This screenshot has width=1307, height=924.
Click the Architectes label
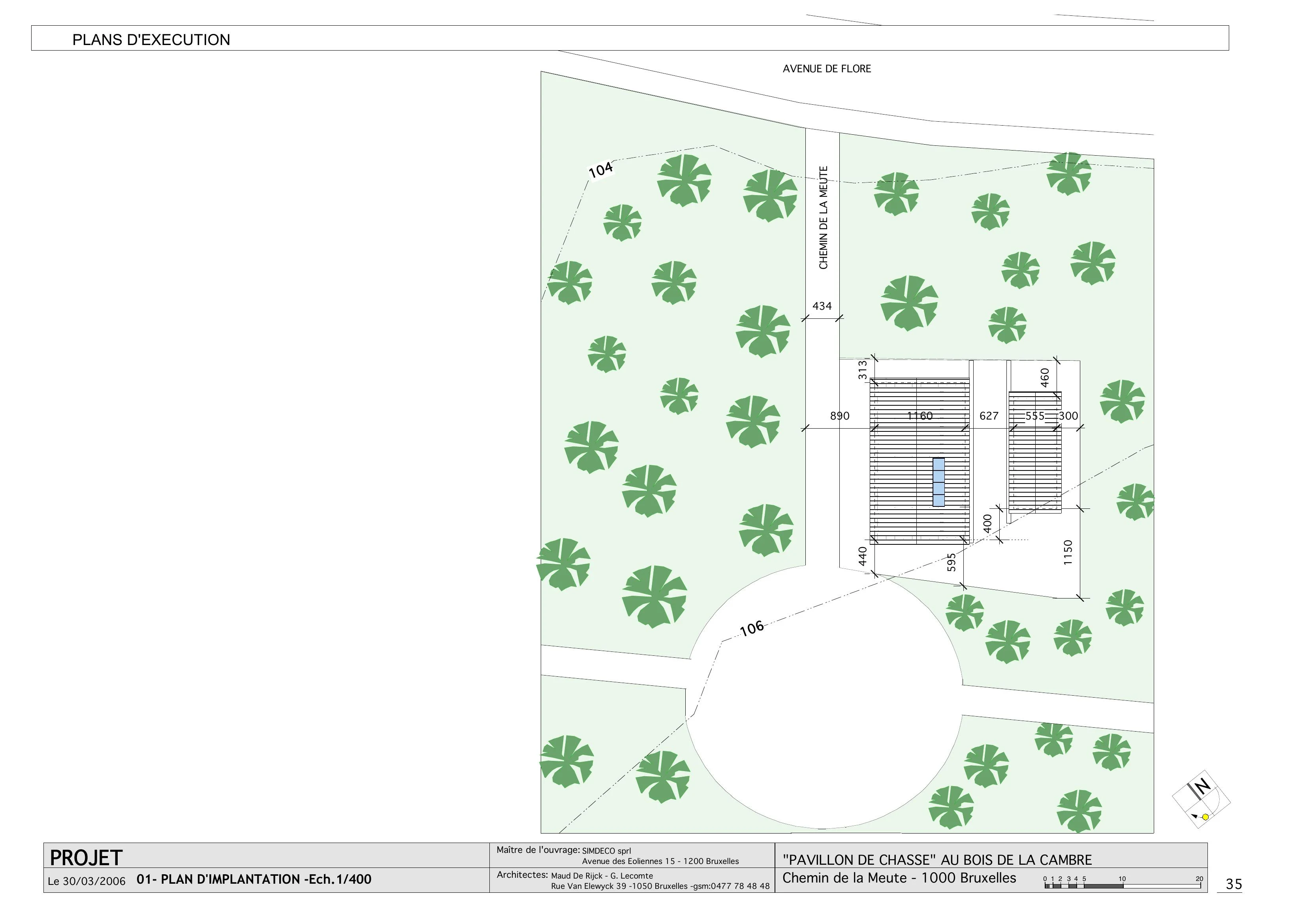523,875
